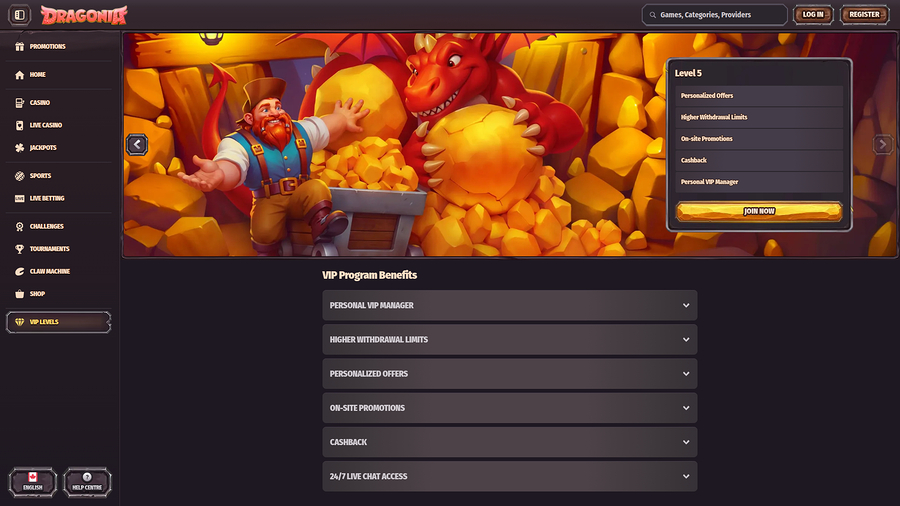Image resolution: width=900 pixels, height=506 pixels.
Task: Open Shop menu item
Action: tap(59, 294)
